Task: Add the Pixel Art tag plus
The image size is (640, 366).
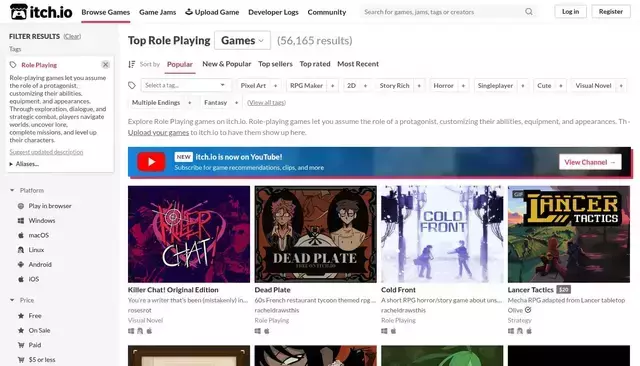Action: click(276, 86)
